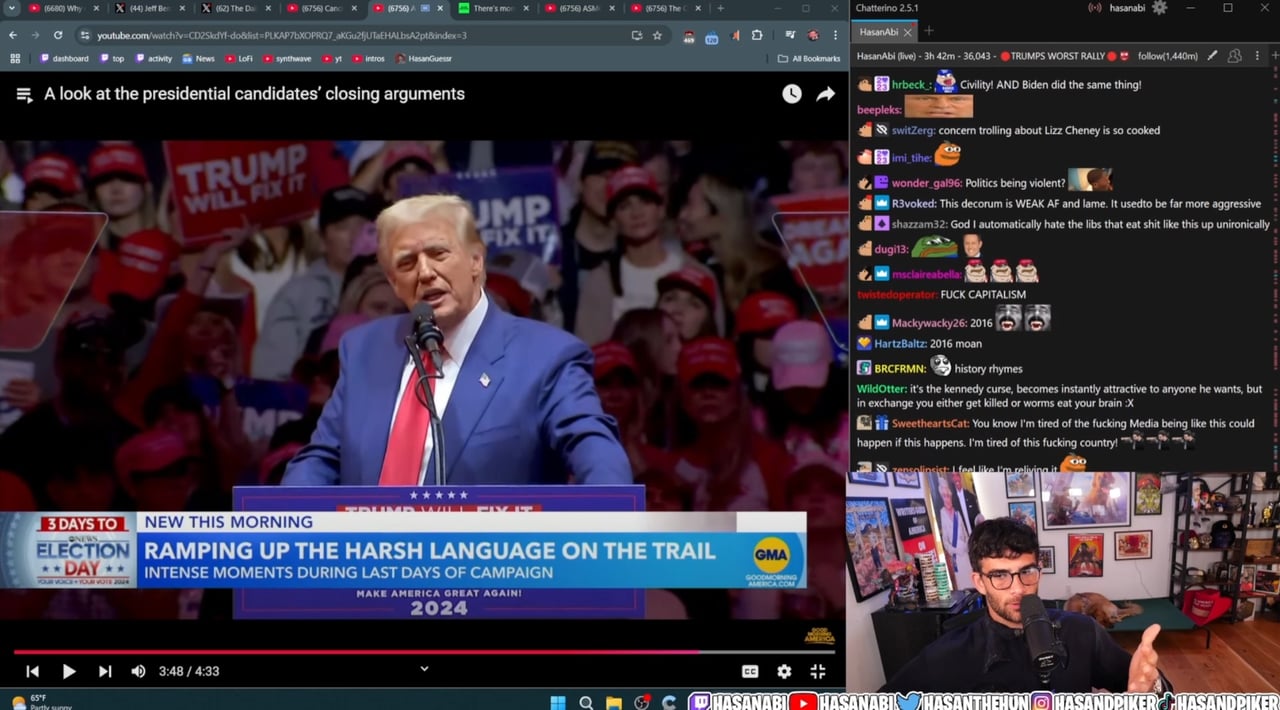Open a new Chrome tab

pyautogui.click(x=720, y=9)
